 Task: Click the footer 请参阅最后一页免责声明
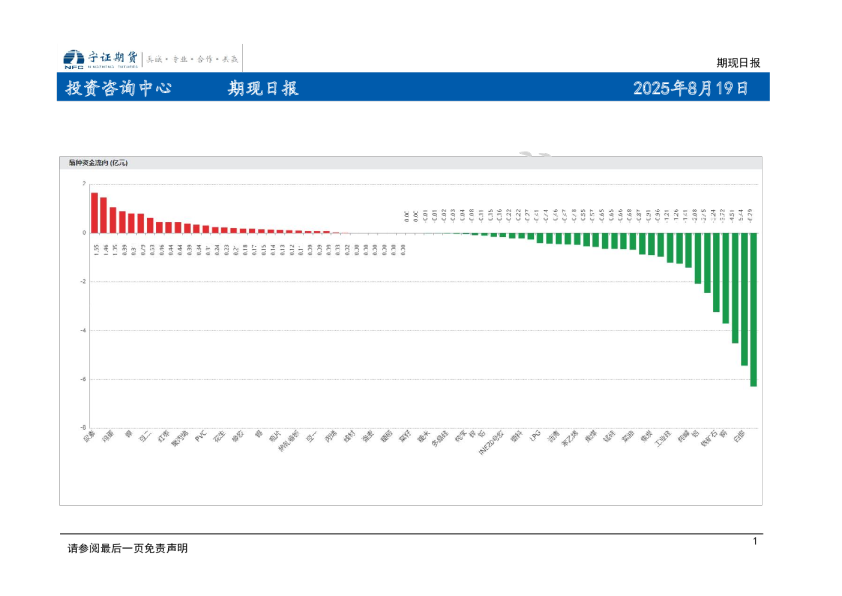(127, 548)
